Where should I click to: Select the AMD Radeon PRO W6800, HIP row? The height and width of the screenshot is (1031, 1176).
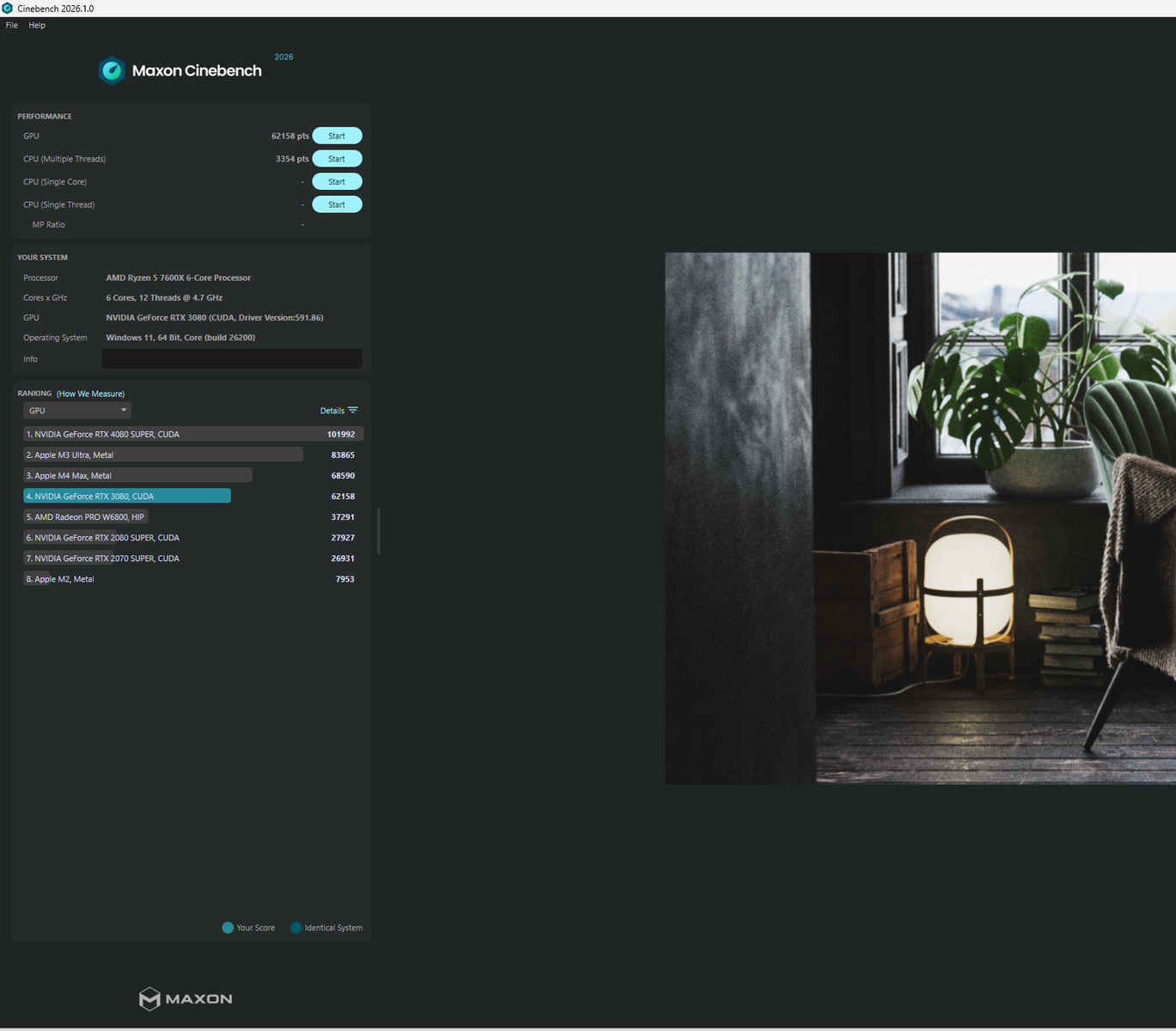click(x=193, y=516)
